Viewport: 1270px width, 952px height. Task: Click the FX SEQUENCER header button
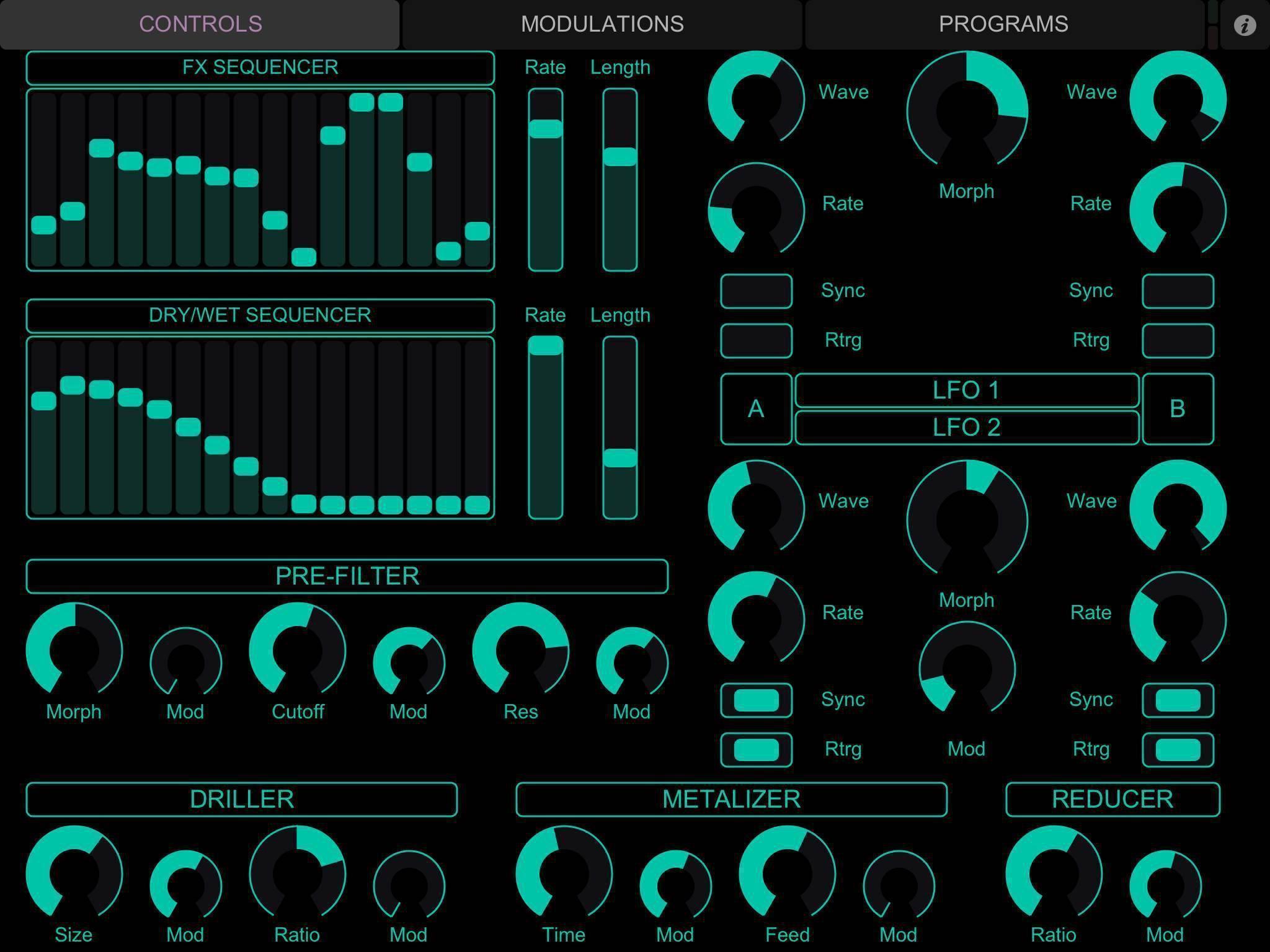[x=260, y=68]
